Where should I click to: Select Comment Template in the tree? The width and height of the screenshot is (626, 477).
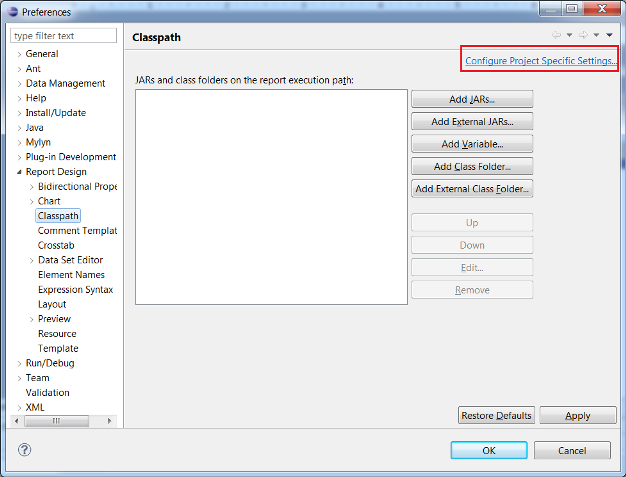77,231
